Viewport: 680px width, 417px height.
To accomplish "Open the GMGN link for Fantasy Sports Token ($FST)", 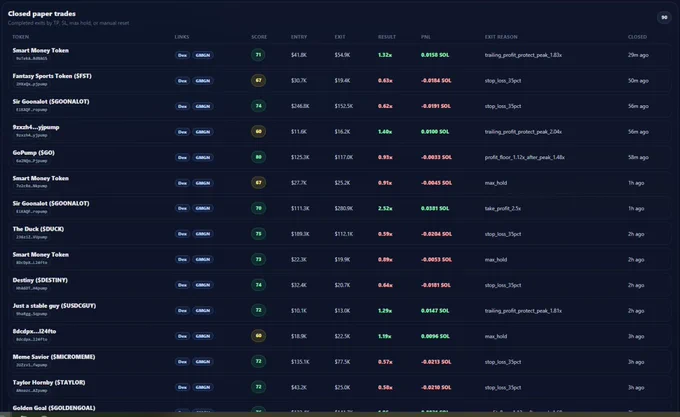I will 203,81.
